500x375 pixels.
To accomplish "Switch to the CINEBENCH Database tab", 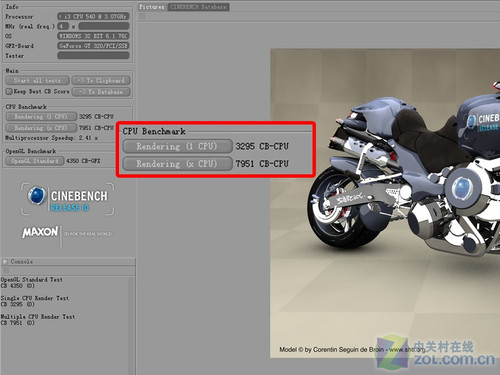I will point(198,7).
